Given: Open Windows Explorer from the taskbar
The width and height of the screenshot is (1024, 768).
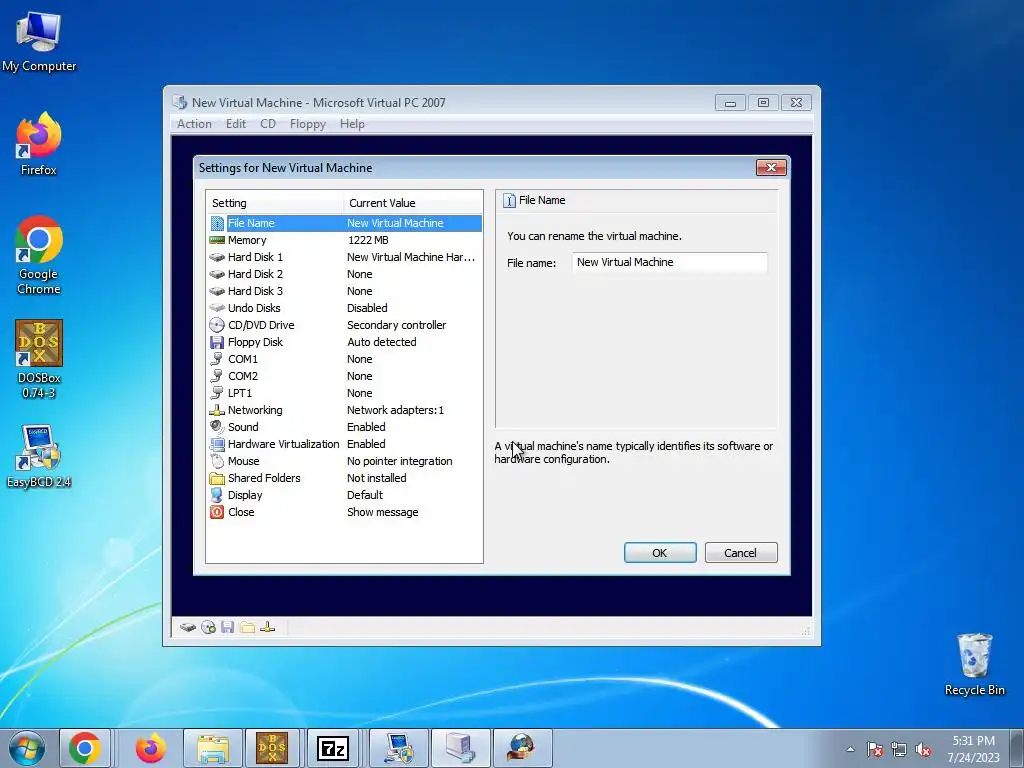Looking at the screenshot, I should click(x=213, y=748).
